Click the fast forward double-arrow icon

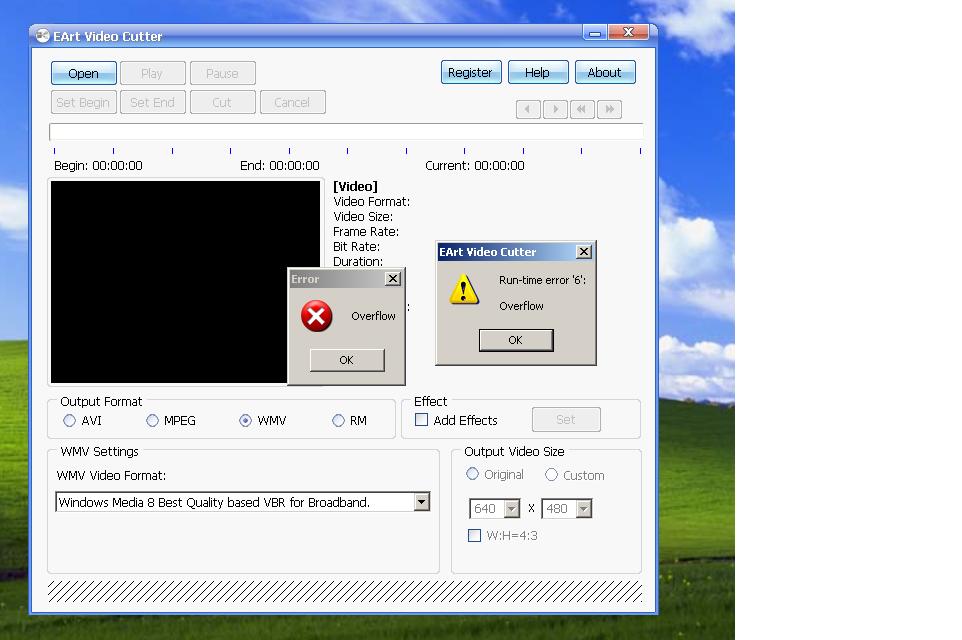(609, 109)
